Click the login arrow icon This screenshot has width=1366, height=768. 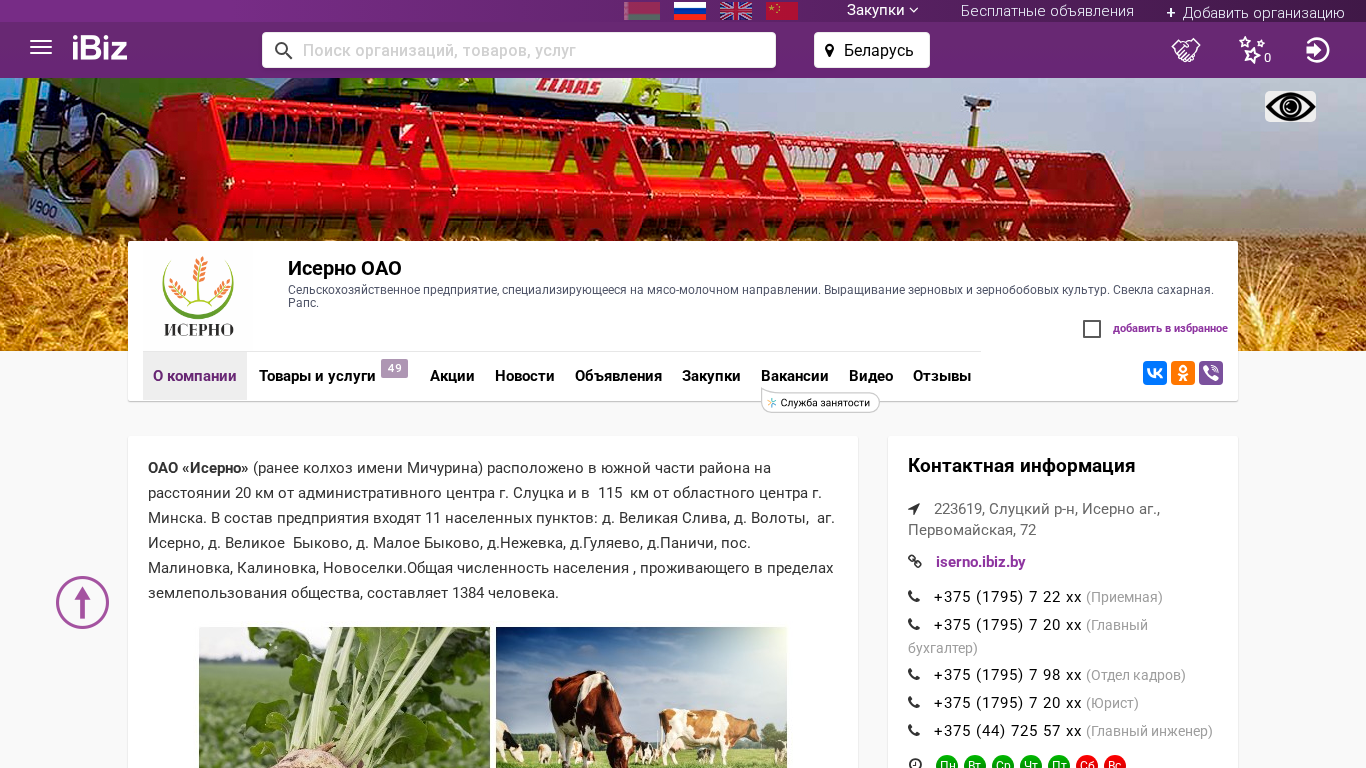tap(1318, 50)
